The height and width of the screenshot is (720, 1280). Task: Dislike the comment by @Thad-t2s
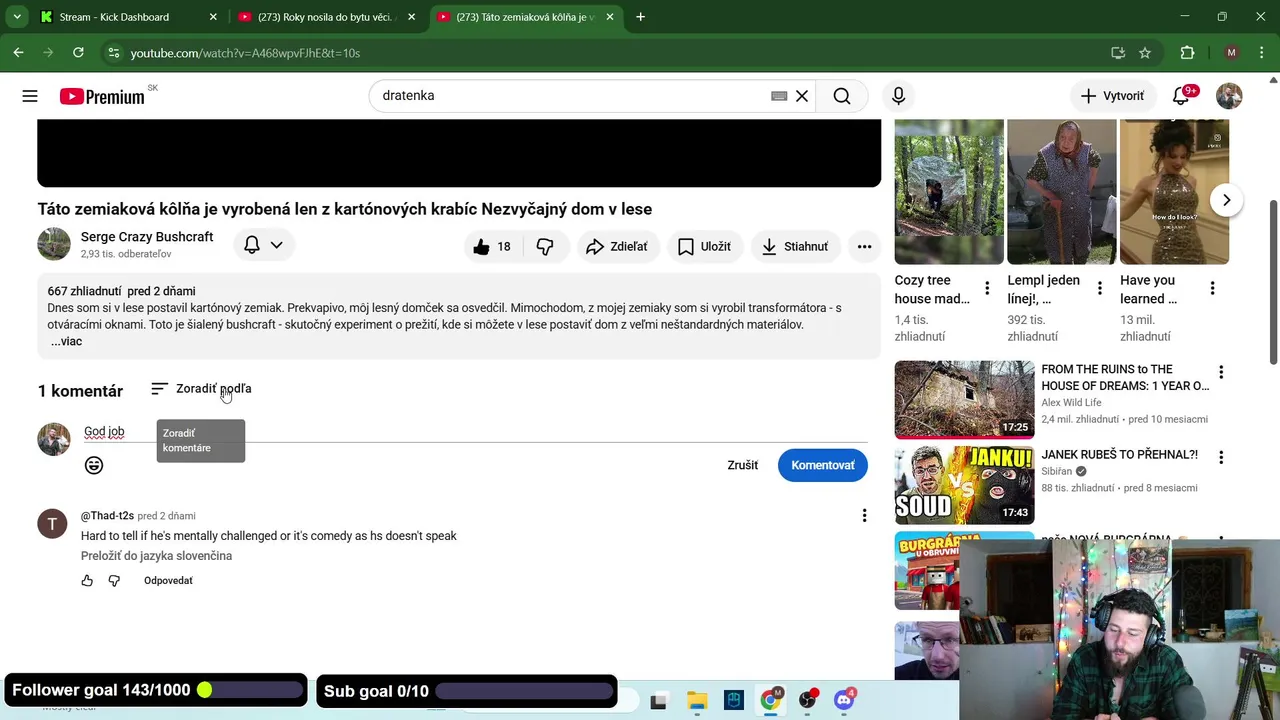click(x=114, y=581)
